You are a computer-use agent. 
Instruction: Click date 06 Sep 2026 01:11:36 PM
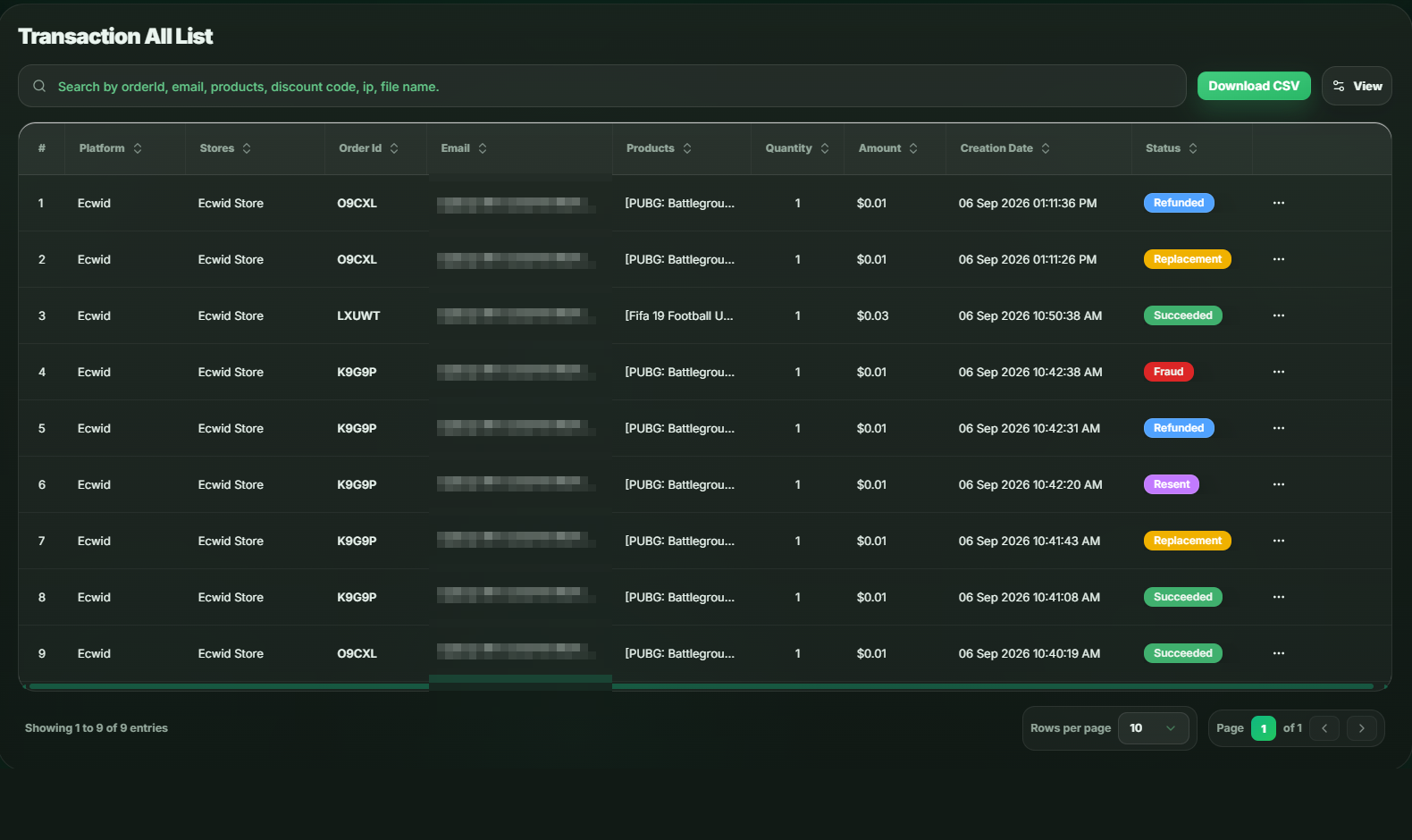[1028, 203]
